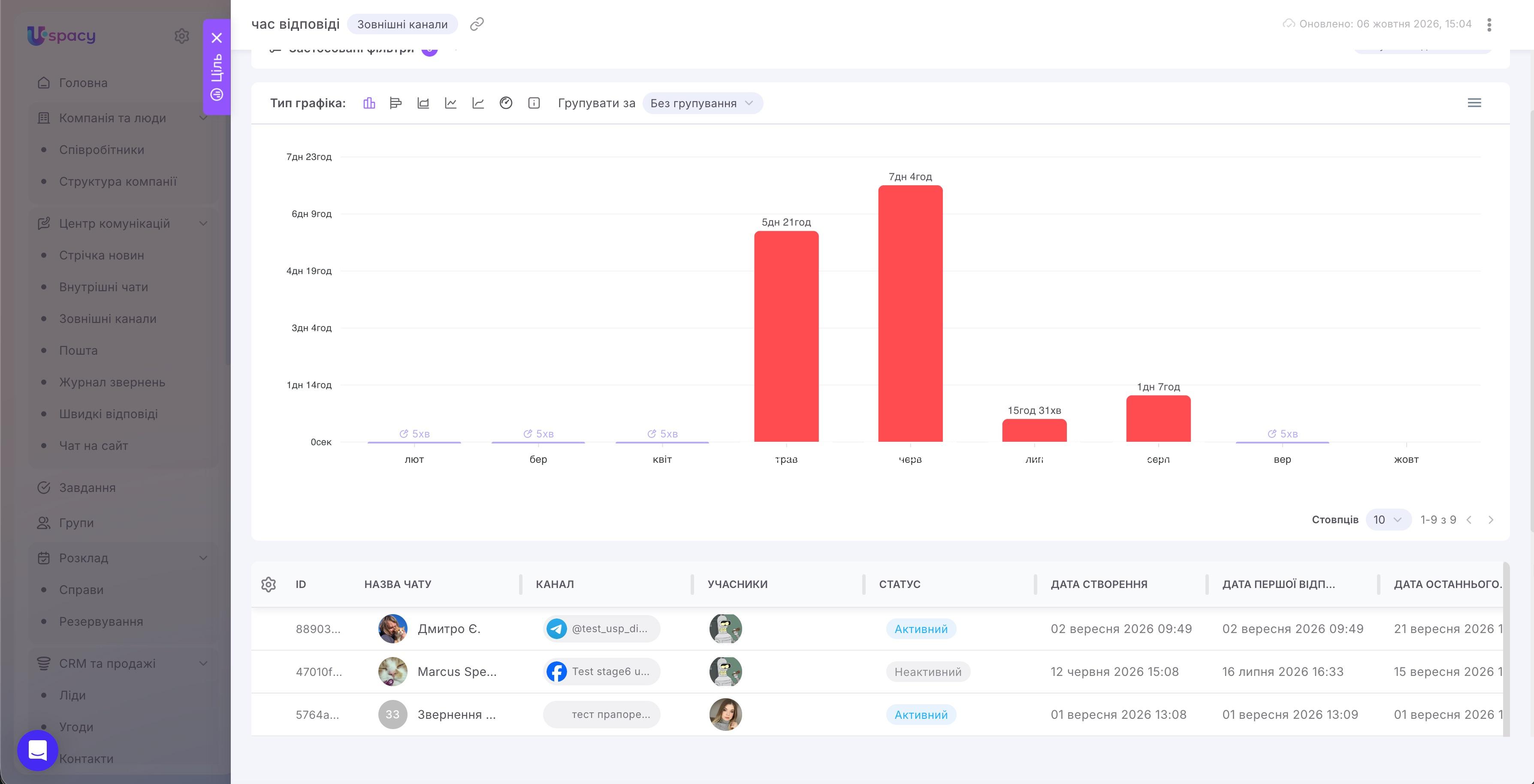The width and height of the screenshot is (1534, 784).
Task: Sort by СТАТУС column header
Action: coord(900,584)
